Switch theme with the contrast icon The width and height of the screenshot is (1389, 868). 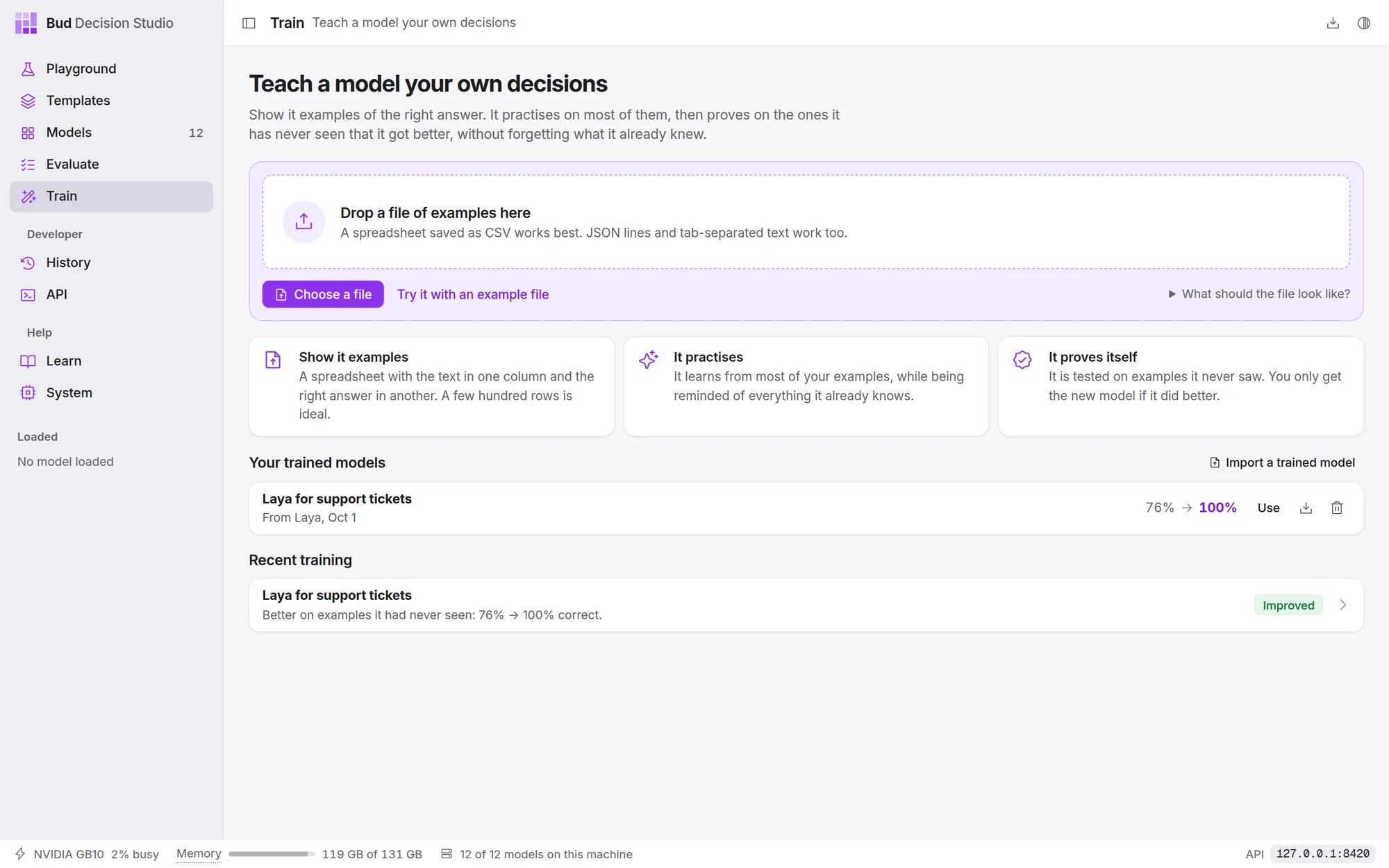(x=1364, y=23)
